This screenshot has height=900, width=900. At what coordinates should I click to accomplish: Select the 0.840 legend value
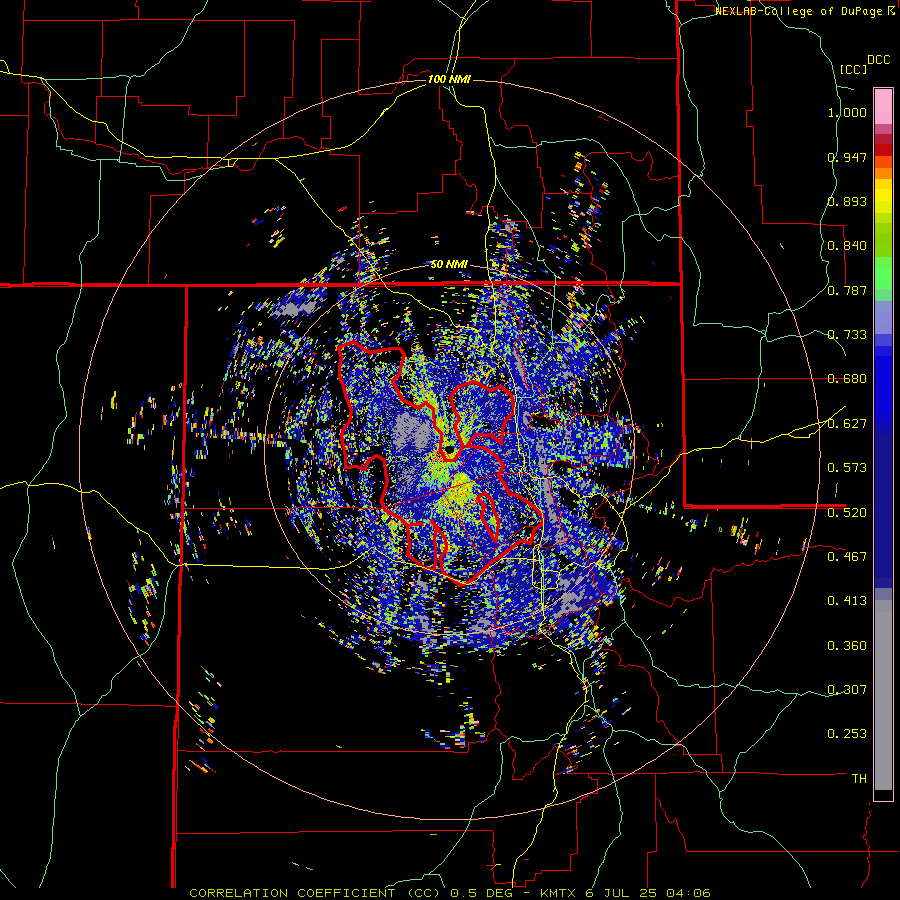[847, 246]
